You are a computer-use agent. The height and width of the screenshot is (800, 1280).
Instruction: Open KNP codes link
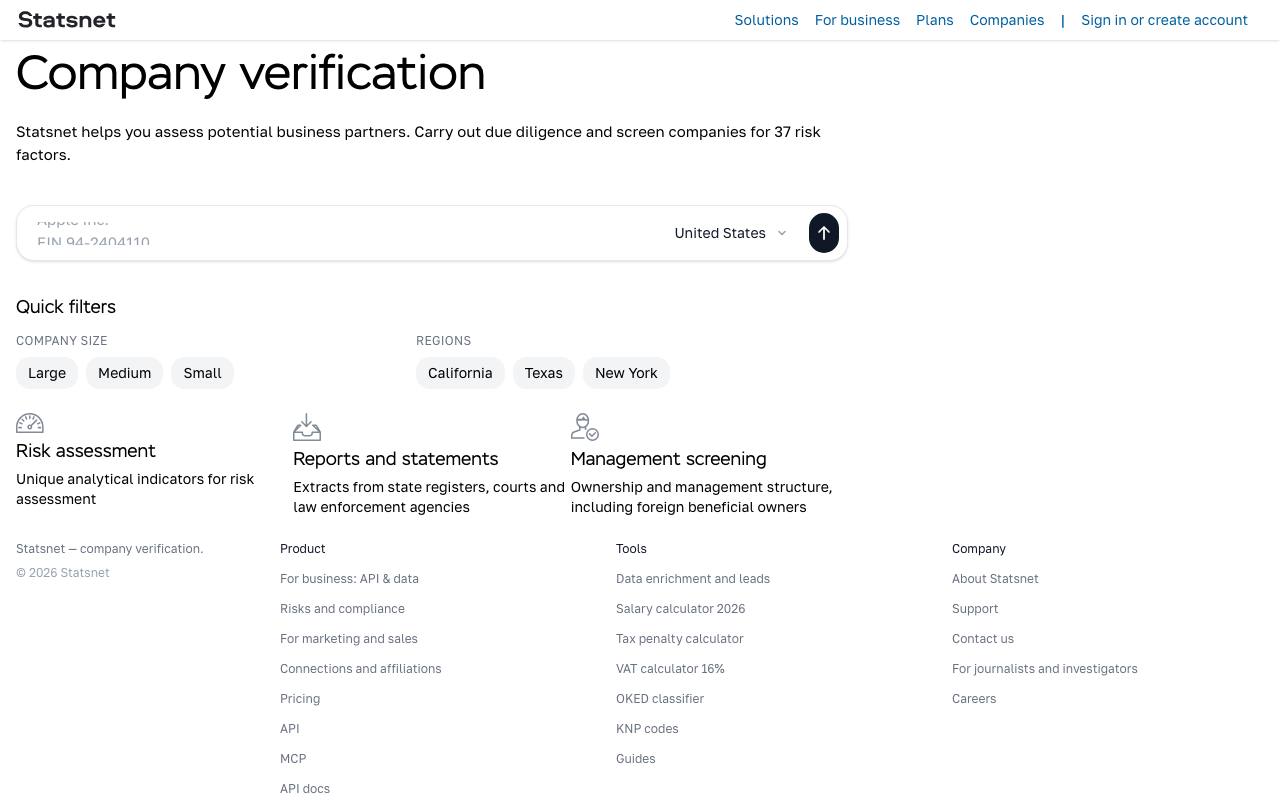(x=647, y=729)
